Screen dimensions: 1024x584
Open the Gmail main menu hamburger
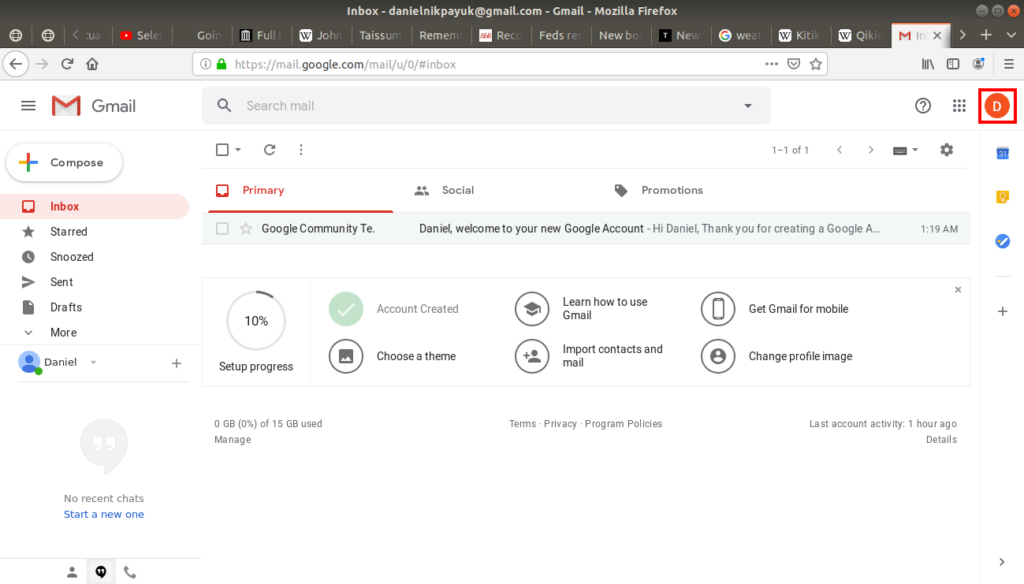[x=28, y=106]
